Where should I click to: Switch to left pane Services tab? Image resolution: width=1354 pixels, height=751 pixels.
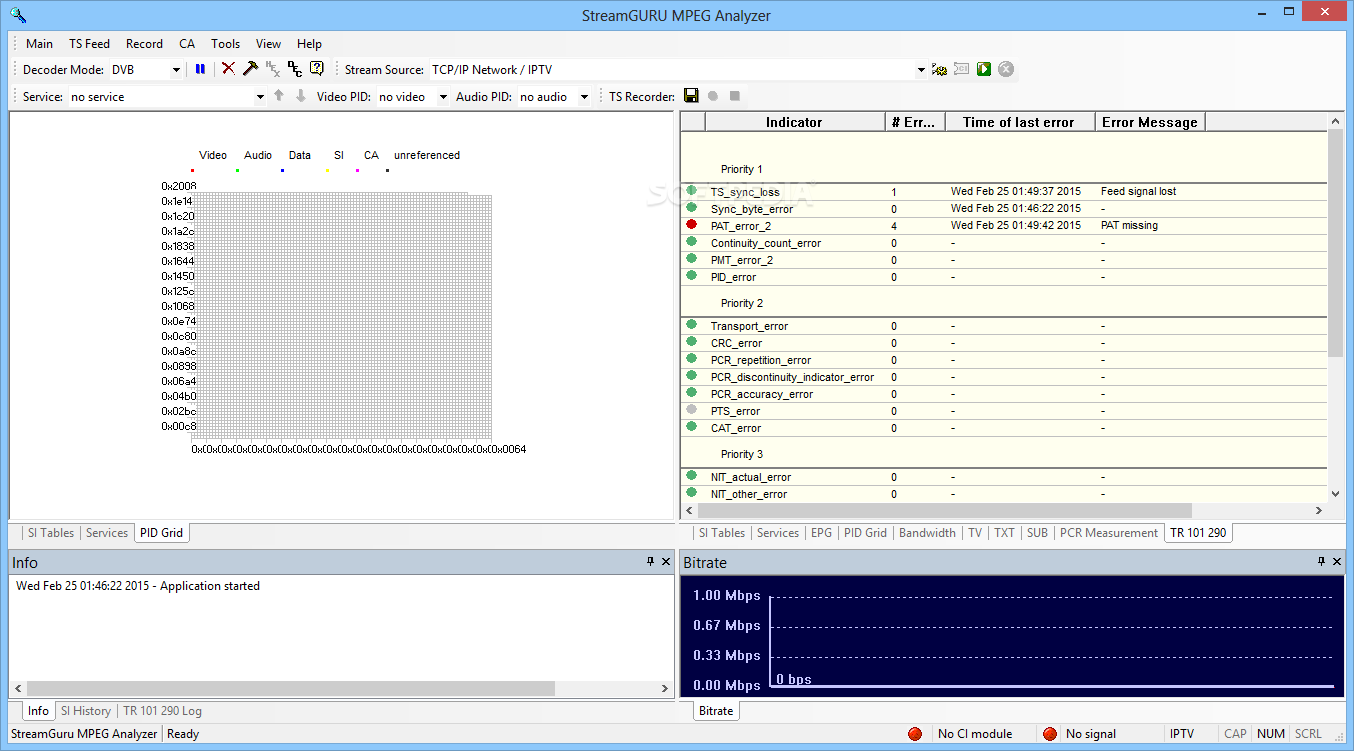[107, 533]
